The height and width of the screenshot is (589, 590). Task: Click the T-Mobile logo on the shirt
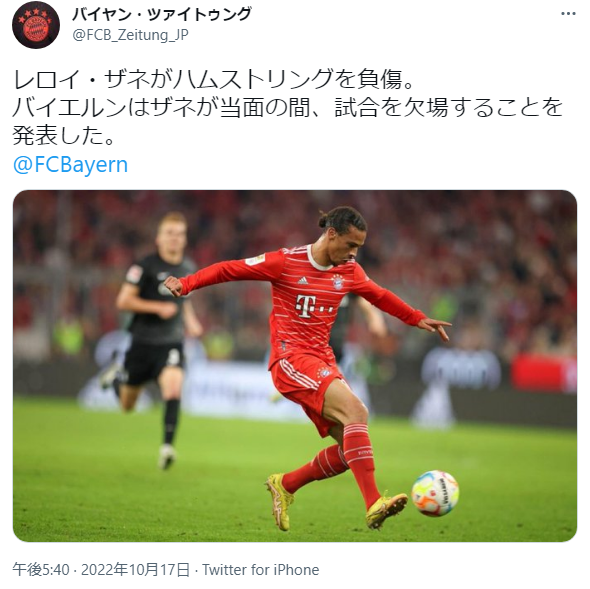313,306
